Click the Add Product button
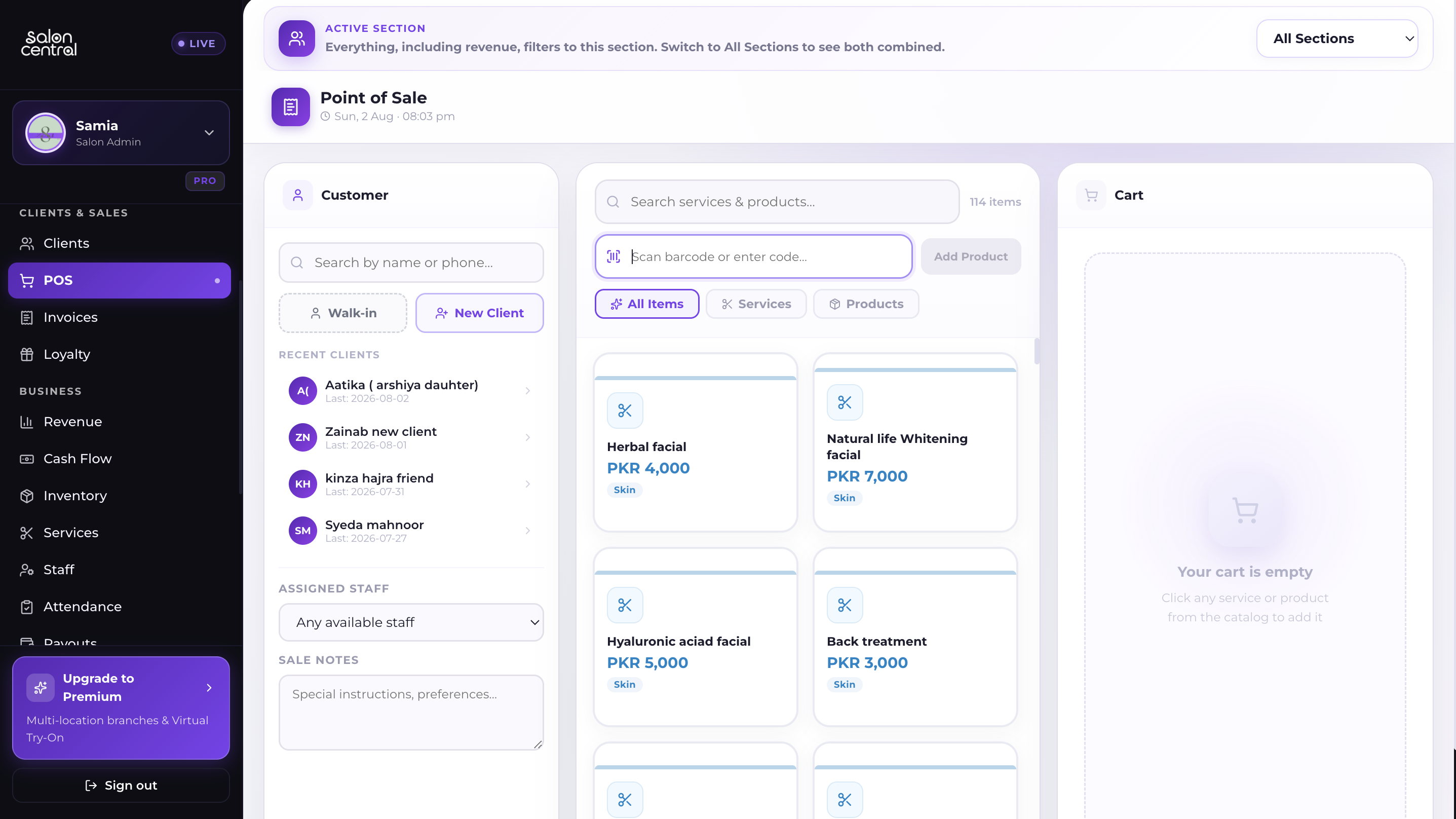1456x819 pixels. point(971,257)
